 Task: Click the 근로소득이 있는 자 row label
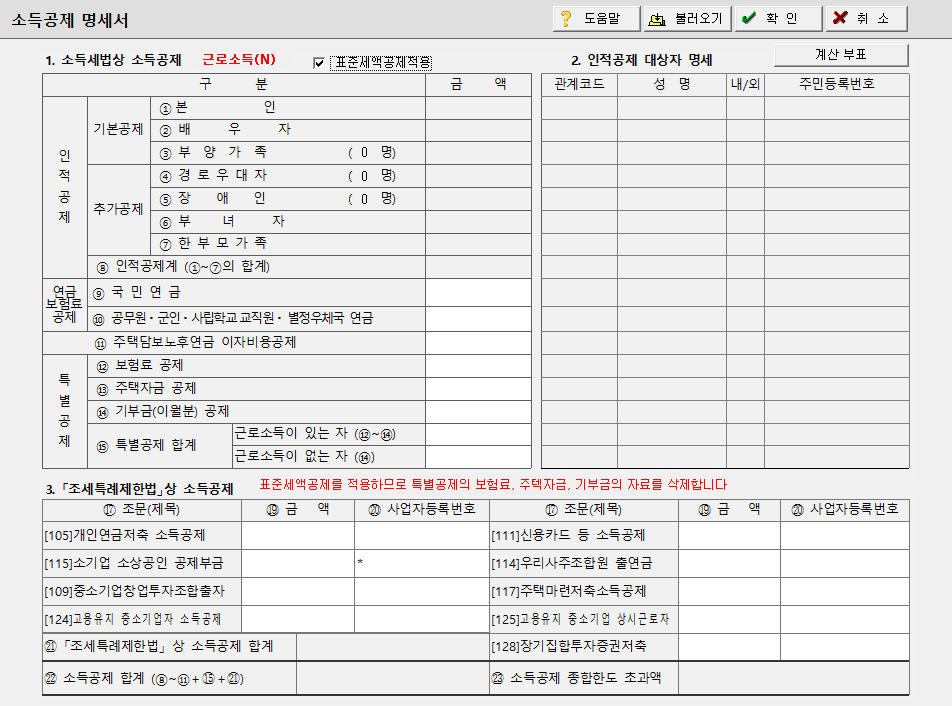[315, 434]
